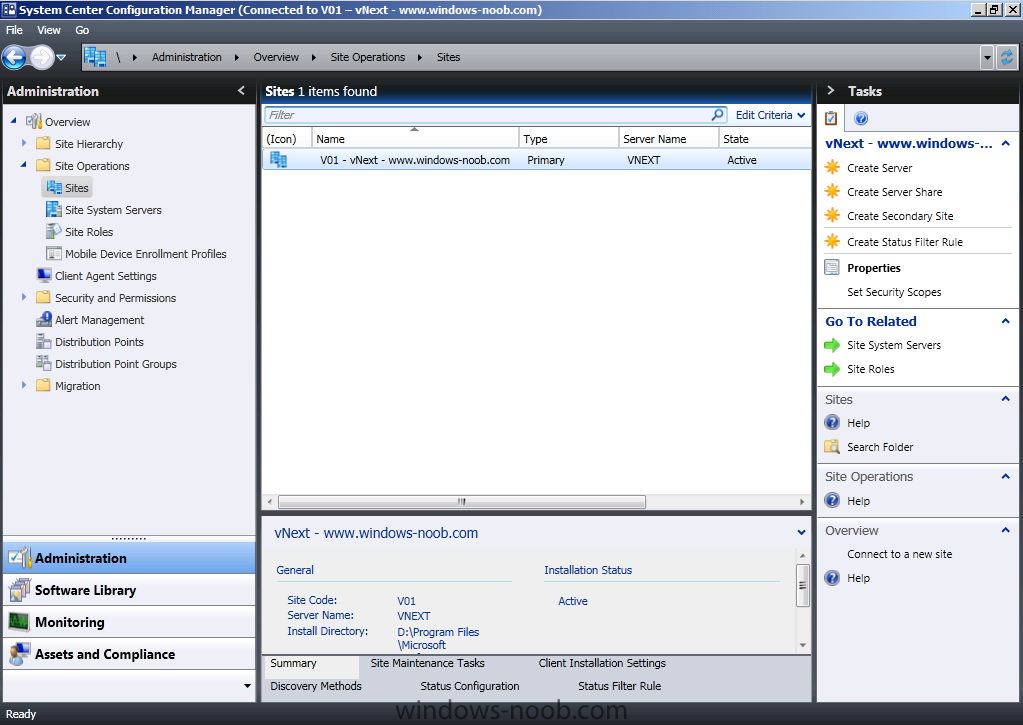
Task: Select the V01 - vNext site row
Action: pyautogui.click(x=536, y=160)
